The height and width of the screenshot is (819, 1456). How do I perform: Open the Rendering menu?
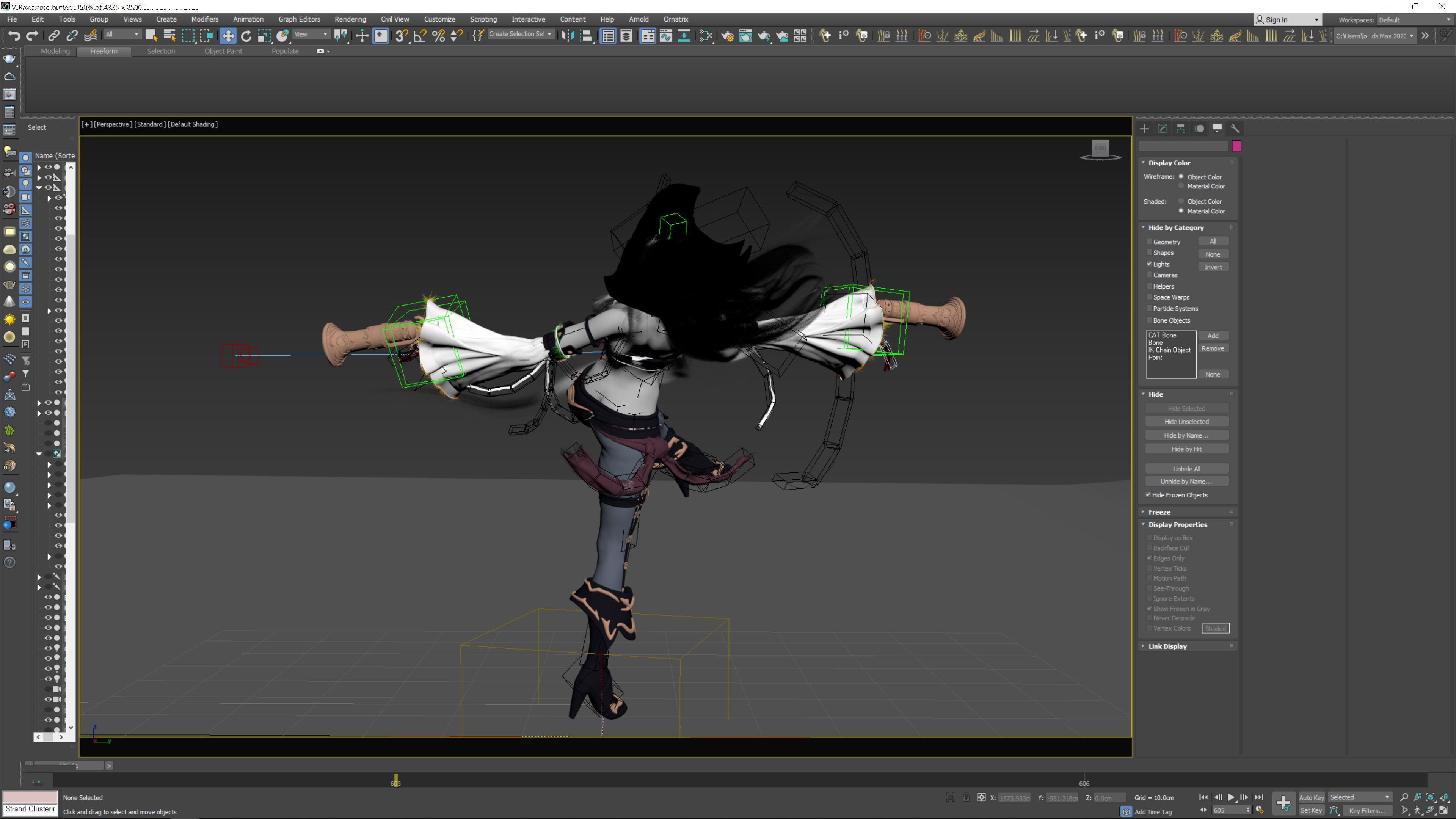click(x=350, y=19)
